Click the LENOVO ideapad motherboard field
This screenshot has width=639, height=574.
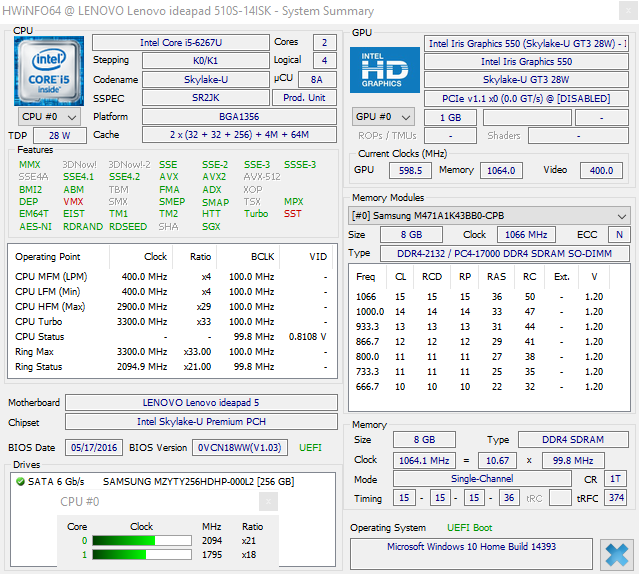pos(201,402)
